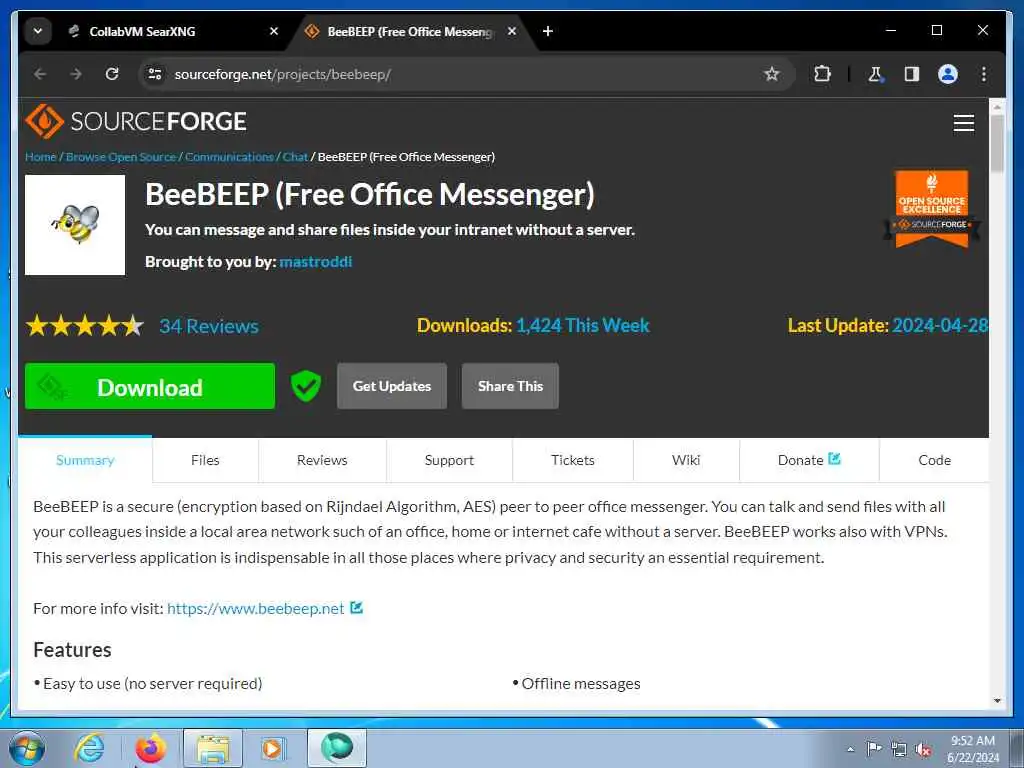
Task: Switch to the Tickets tab
Action: click(x=573, y=460)
